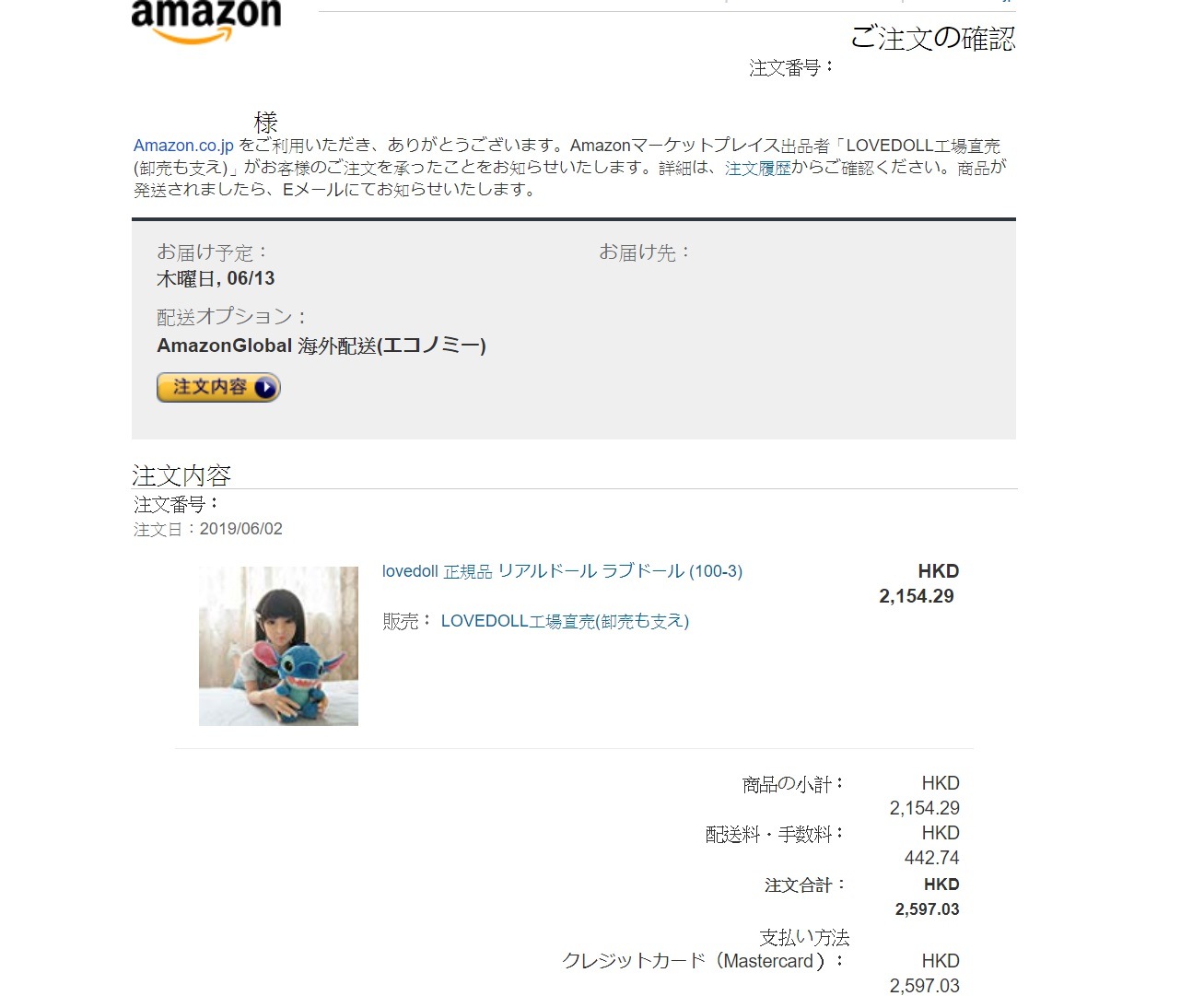Visit seller LOVEDOLL工場直売 link after 販売
This screenshot has width=1204, height=996.
565,621
